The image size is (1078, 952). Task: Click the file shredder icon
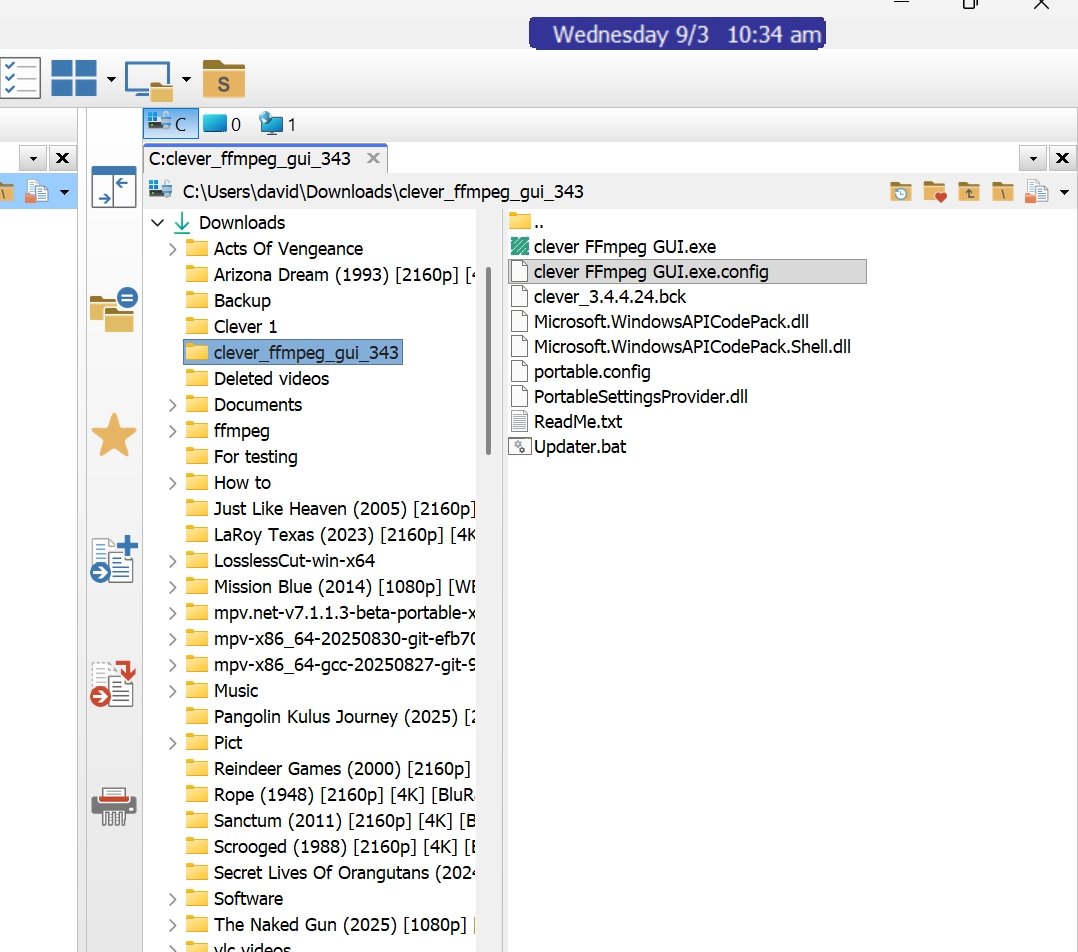coord(113,806)
